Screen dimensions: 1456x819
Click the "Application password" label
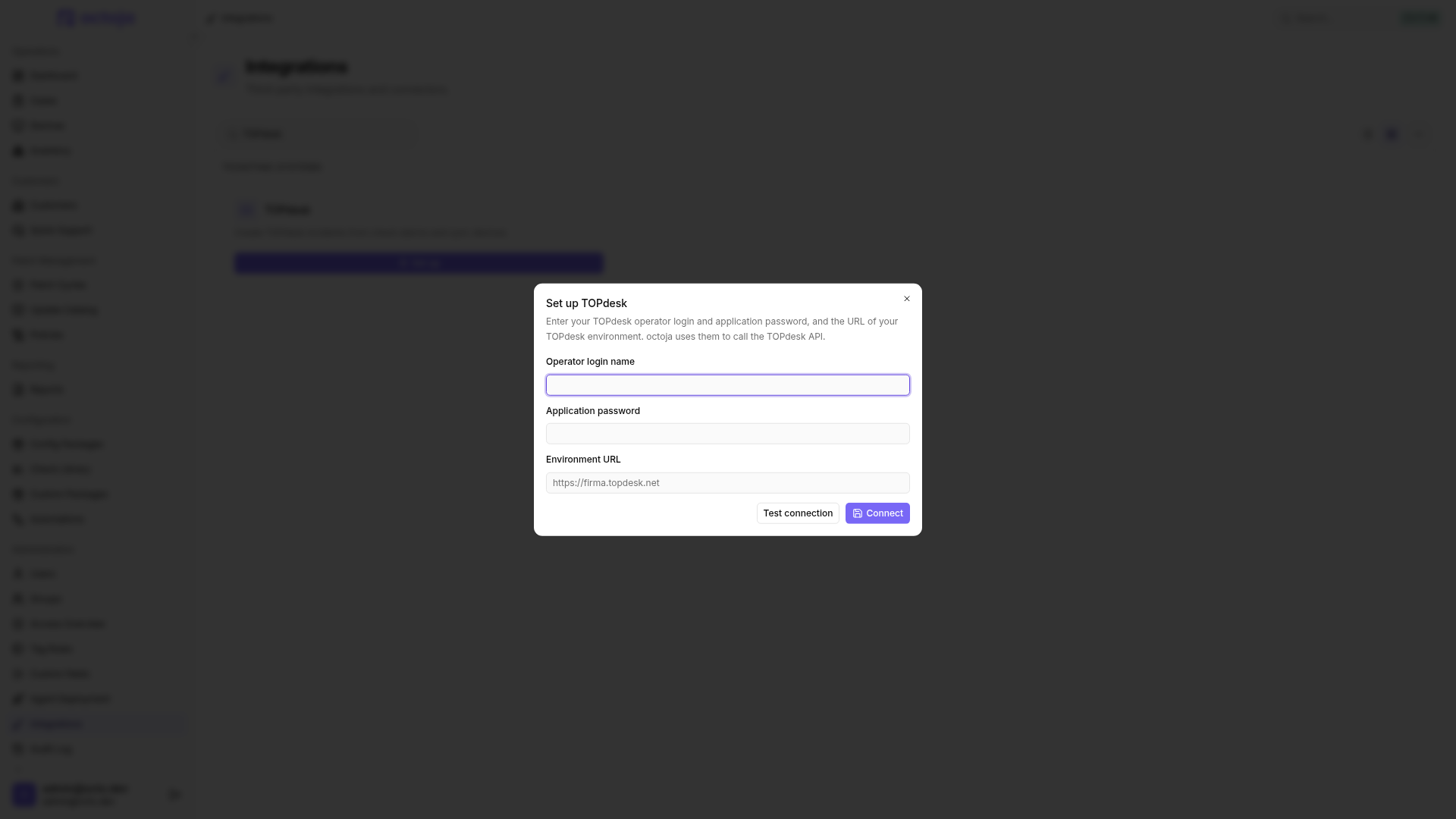click(593, 411)
